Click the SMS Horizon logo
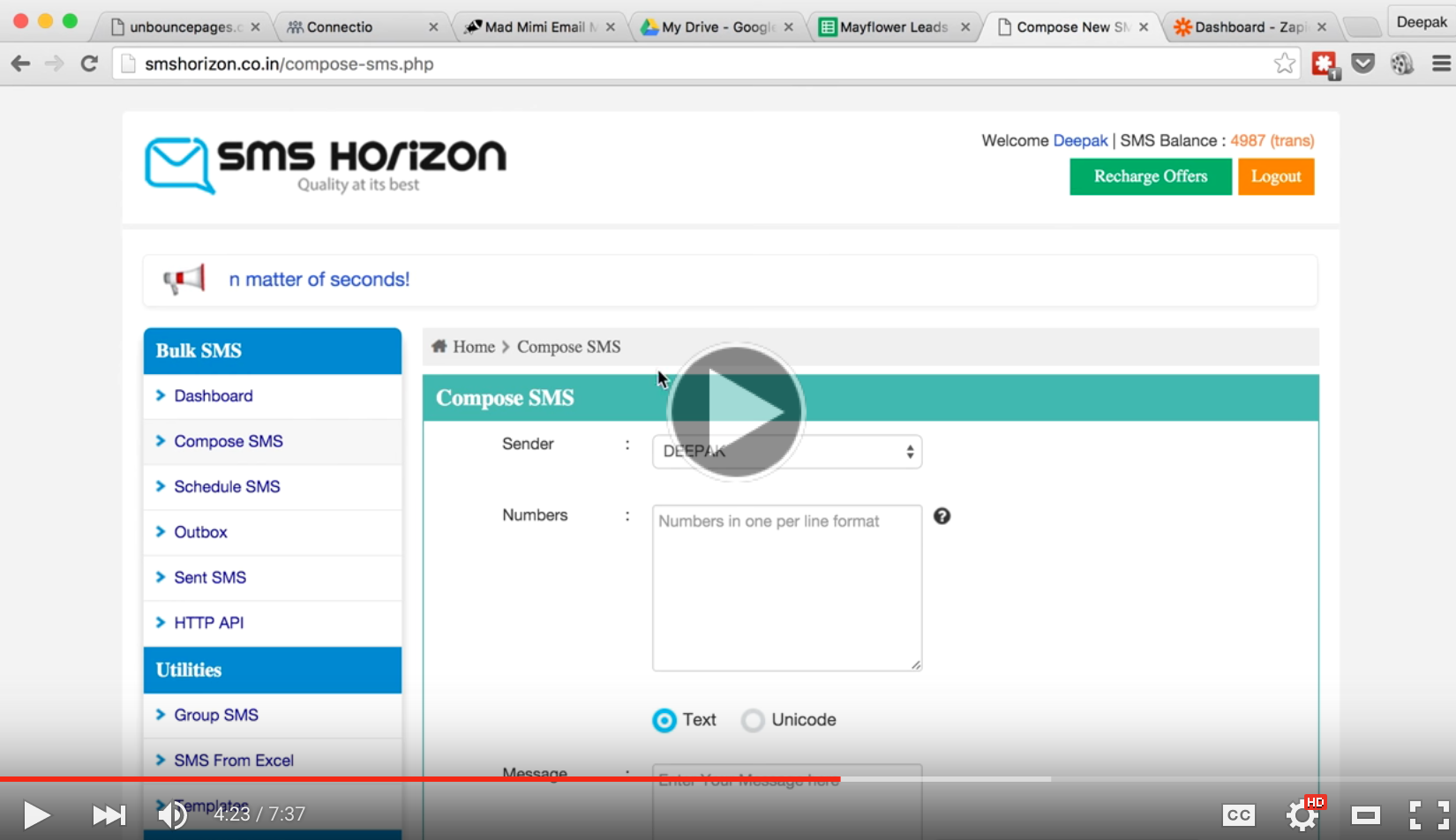Viewport: 1456px width, 840px height. click(x=326, y=165)
